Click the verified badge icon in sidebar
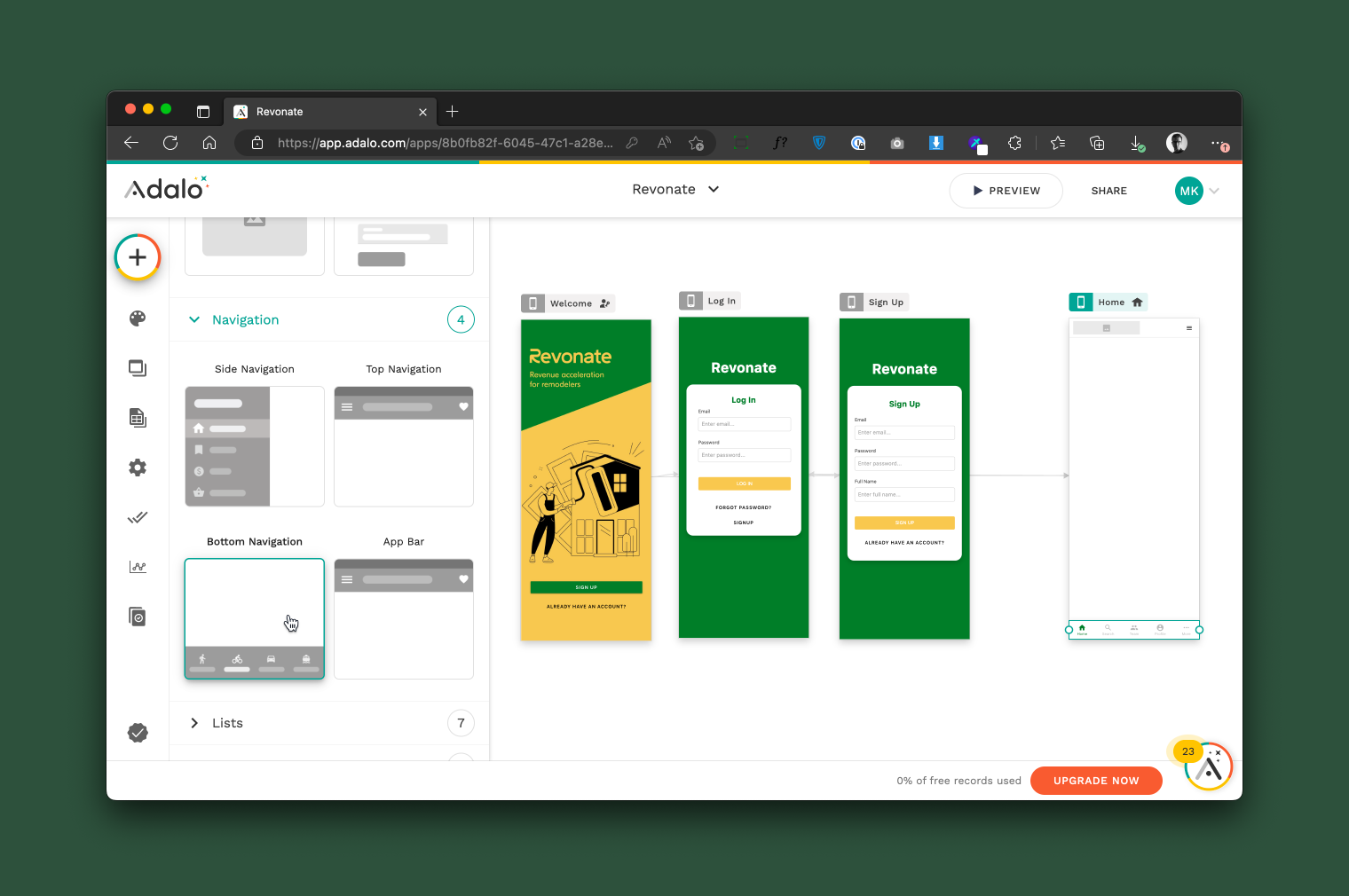 tap(138, 733)
